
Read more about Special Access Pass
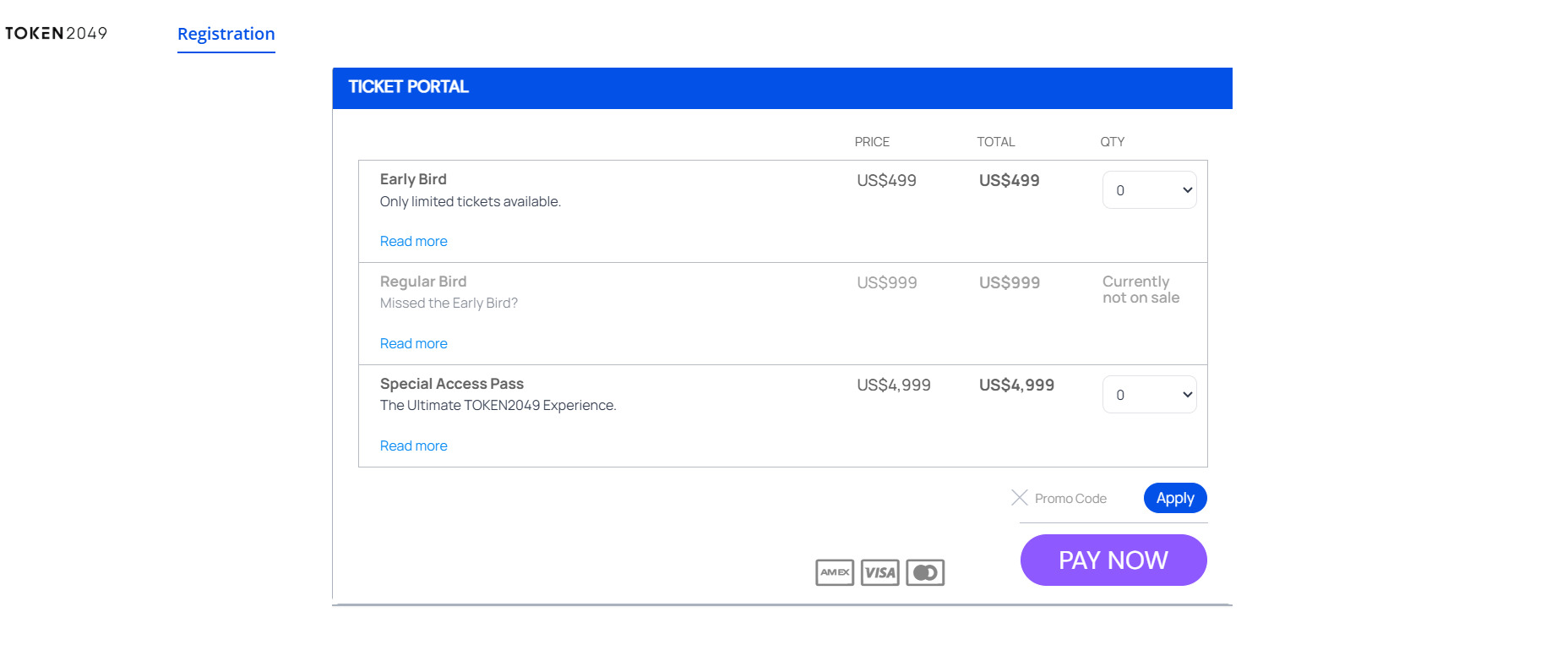point(414,446)
